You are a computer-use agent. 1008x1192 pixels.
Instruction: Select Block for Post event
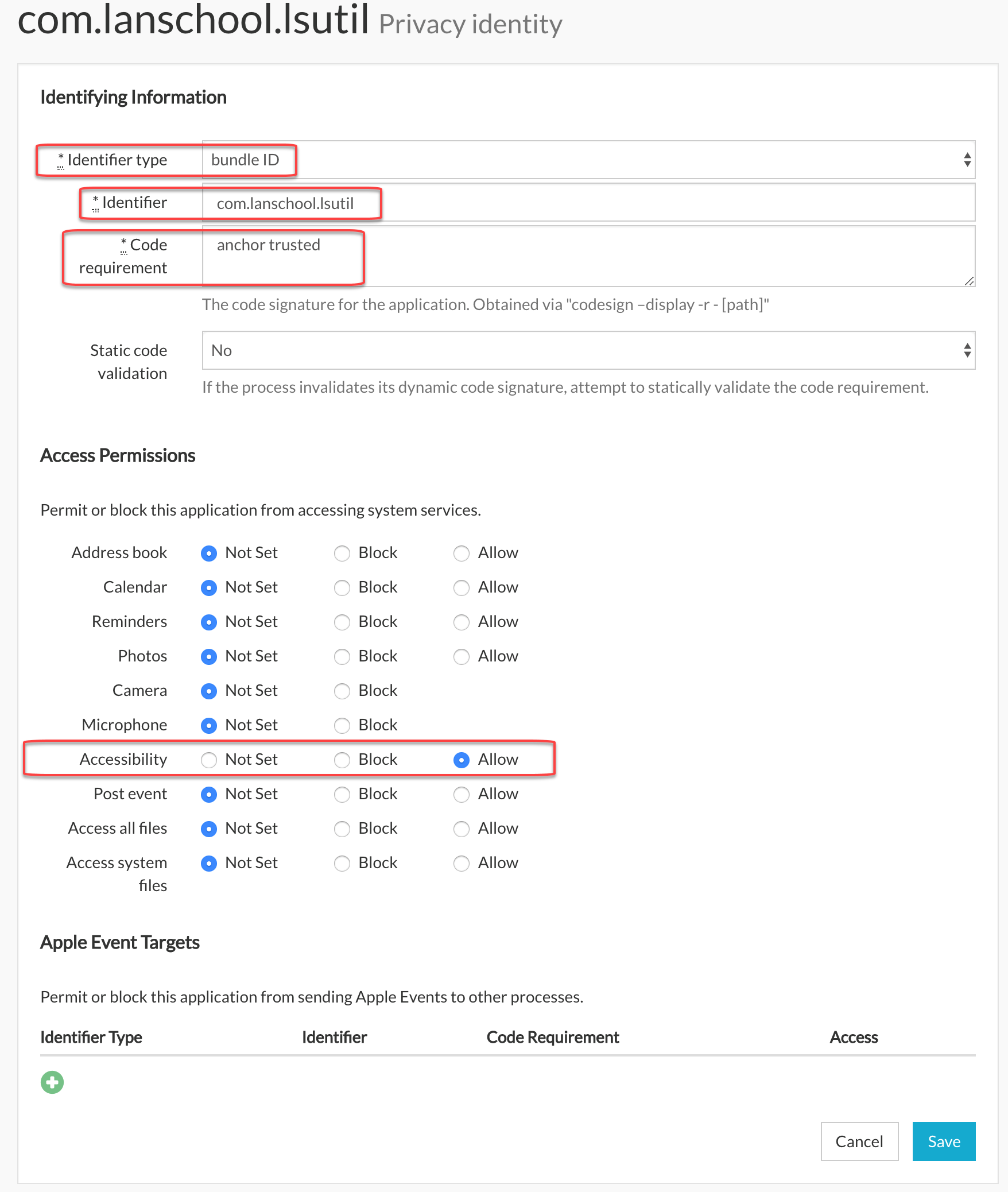tap(342, 794)
